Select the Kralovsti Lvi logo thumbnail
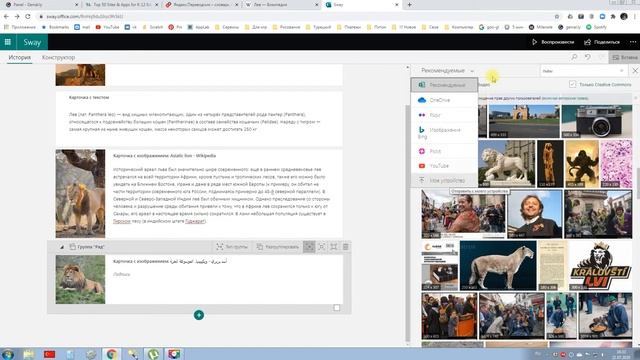 coord(600,265)
